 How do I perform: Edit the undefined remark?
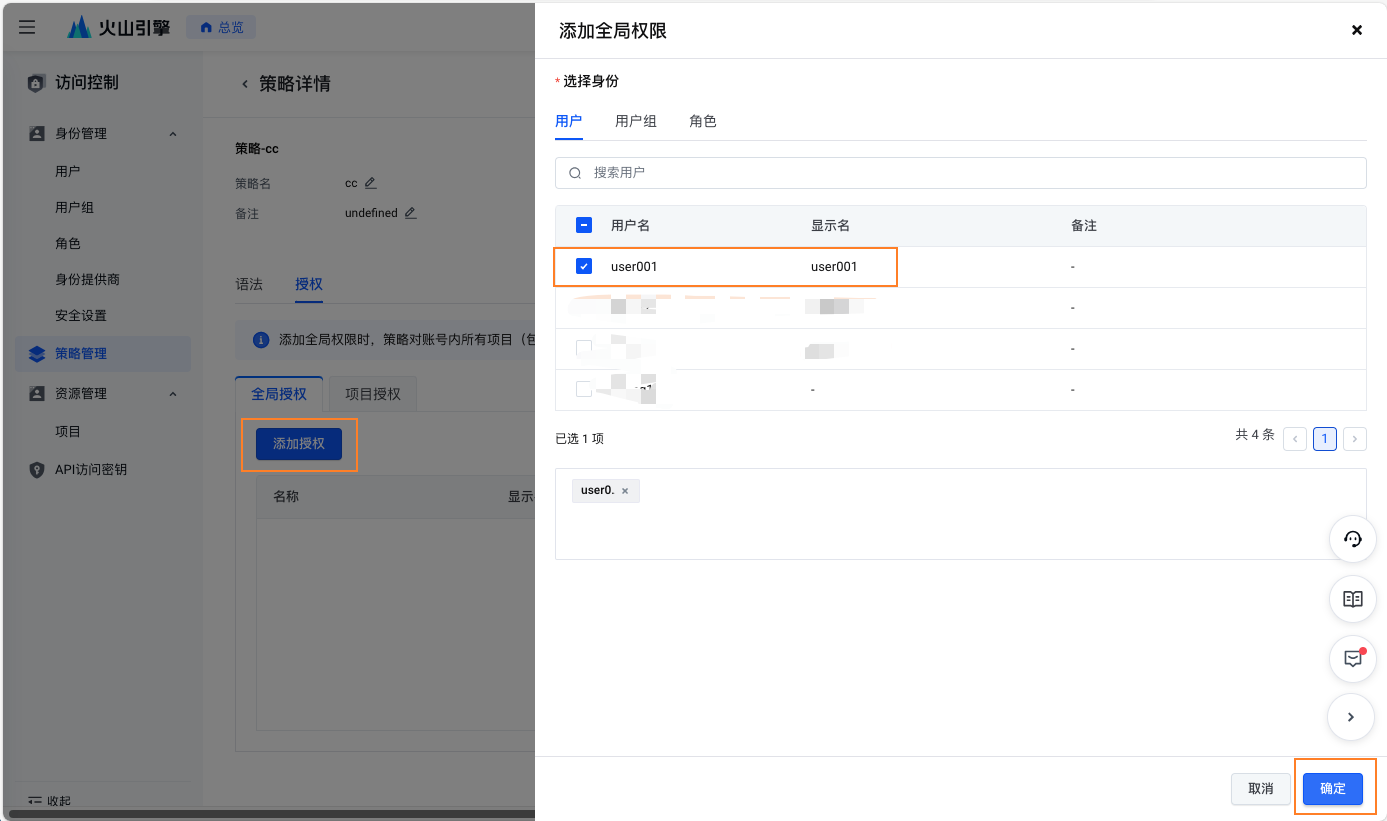coord(410,213)
